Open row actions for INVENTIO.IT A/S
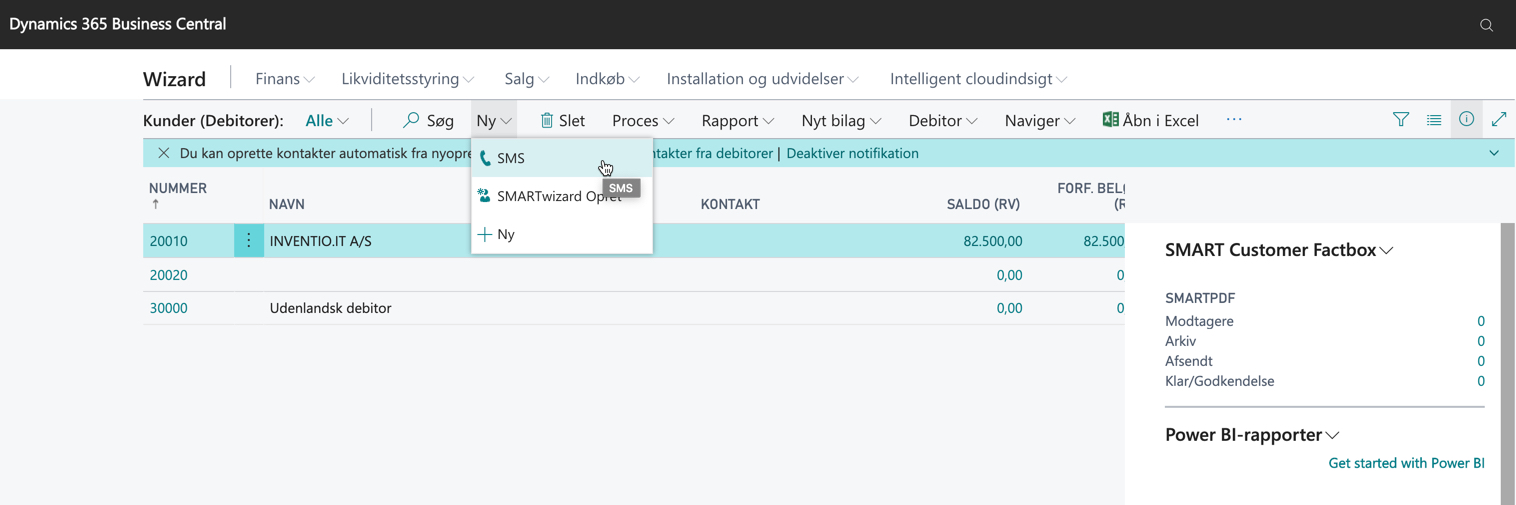This screenshot has width=1516, height=505. [x=249, y=241]
